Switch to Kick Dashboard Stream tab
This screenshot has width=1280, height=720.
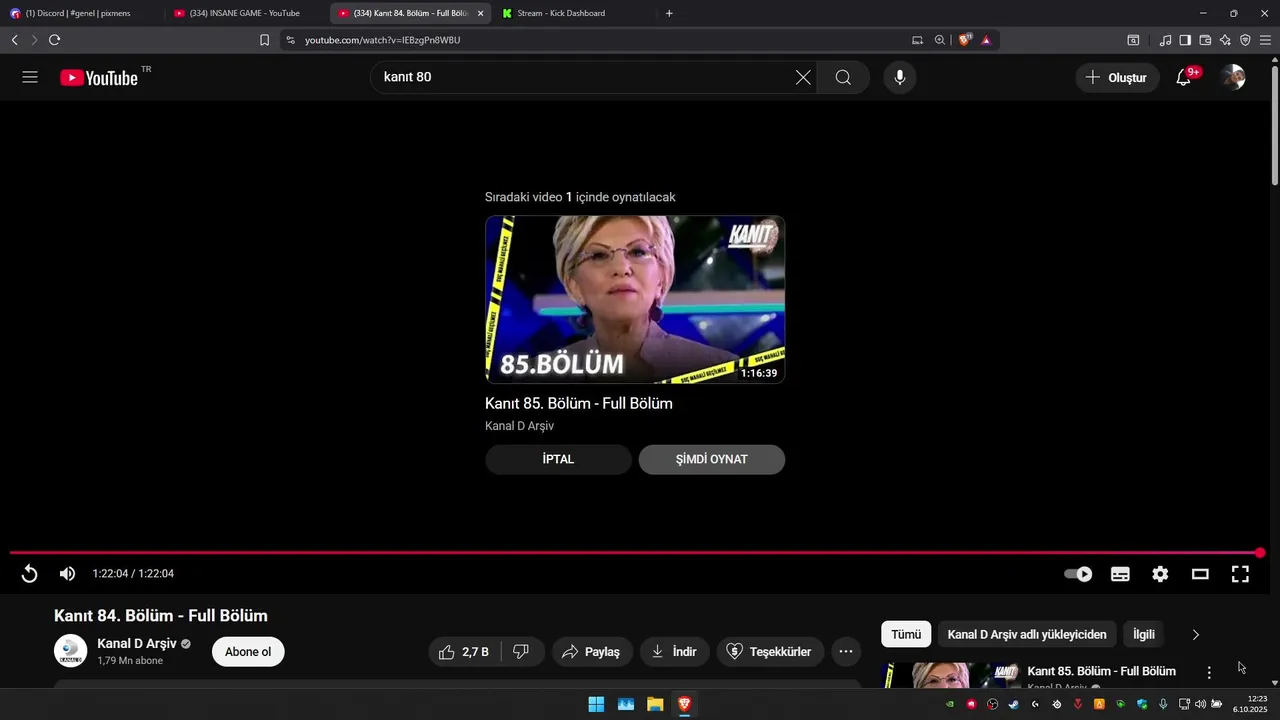coord(573,13)
